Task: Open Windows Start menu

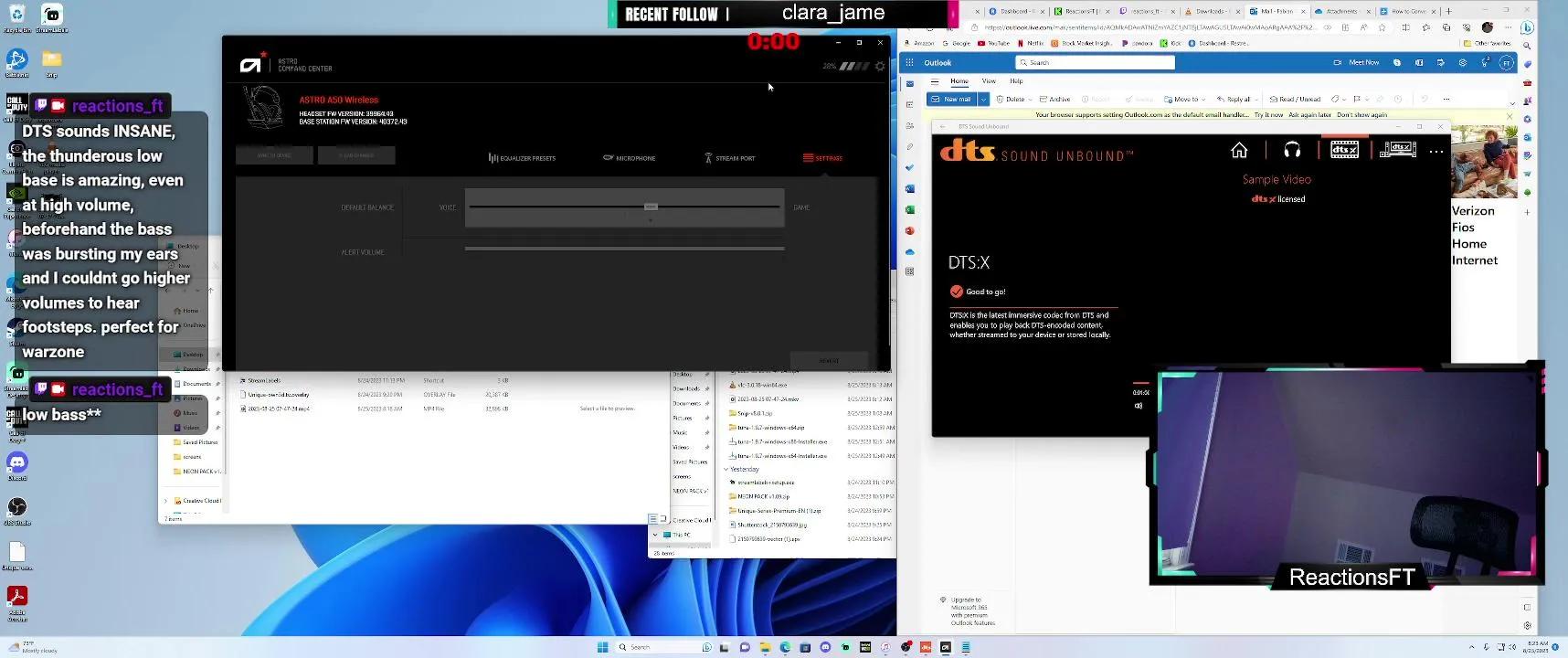Action: (602, 647)
